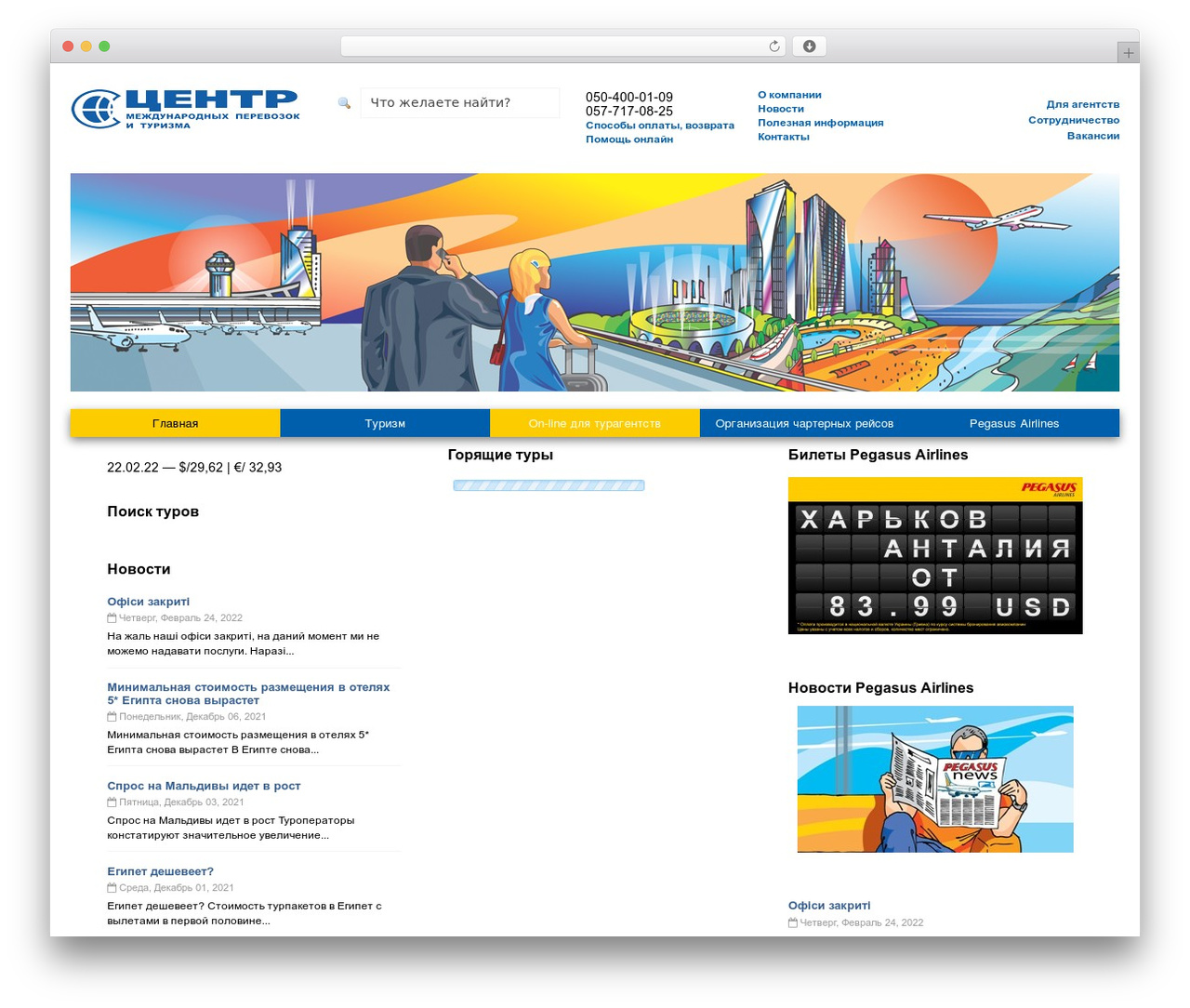
Task: Click phone number 057-717-08-25
Action: pyautogui.click(x=629, y=111)
